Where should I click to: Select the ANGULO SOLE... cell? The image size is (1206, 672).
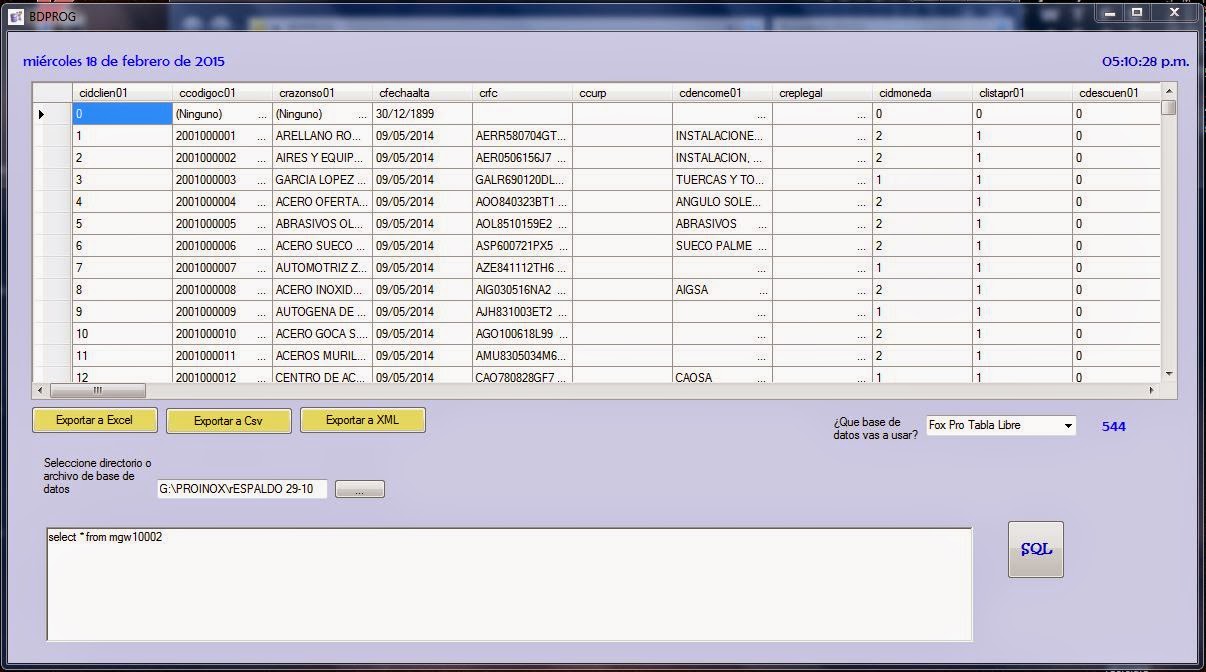pos(722,202)
